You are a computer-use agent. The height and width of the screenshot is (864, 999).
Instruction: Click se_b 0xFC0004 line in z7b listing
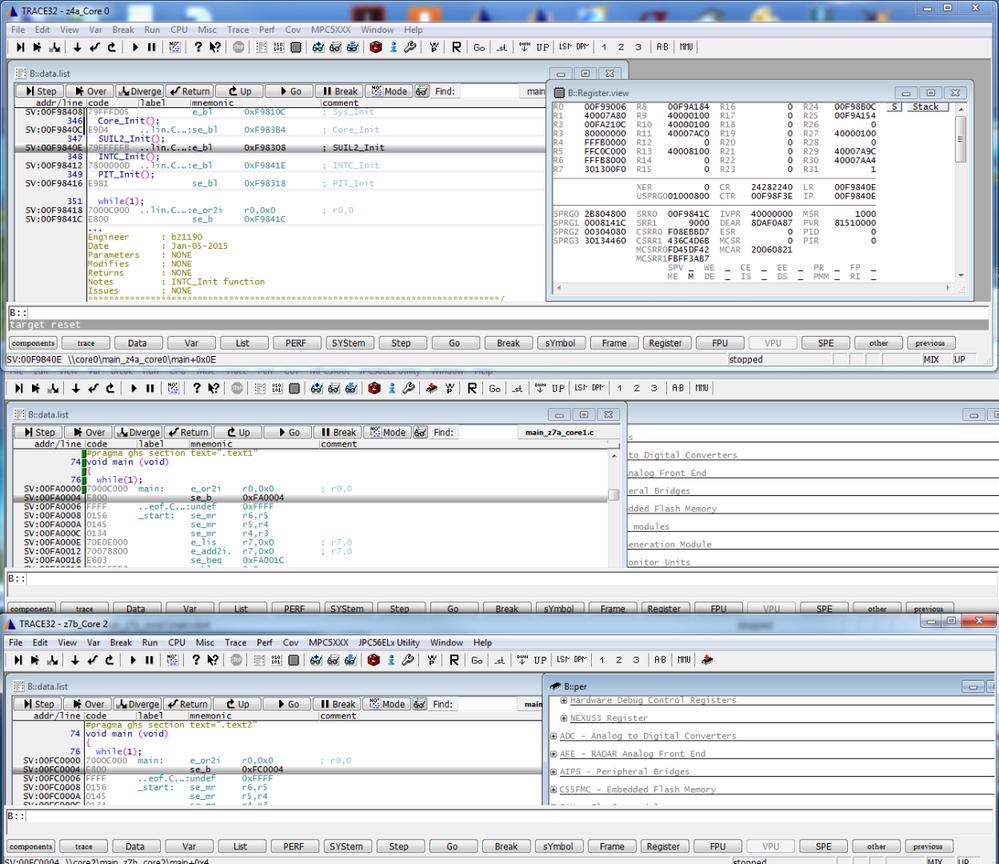pos(277,769)
